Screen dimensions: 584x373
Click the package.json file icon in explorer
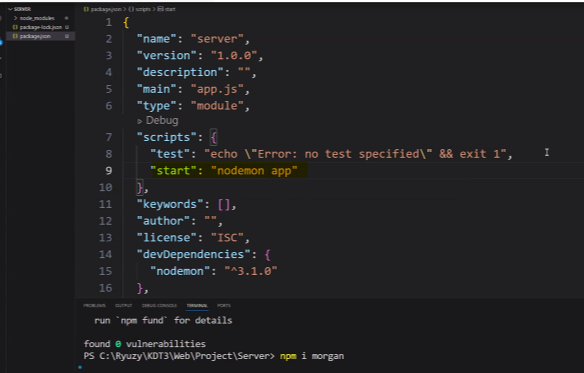coord(15,36)
